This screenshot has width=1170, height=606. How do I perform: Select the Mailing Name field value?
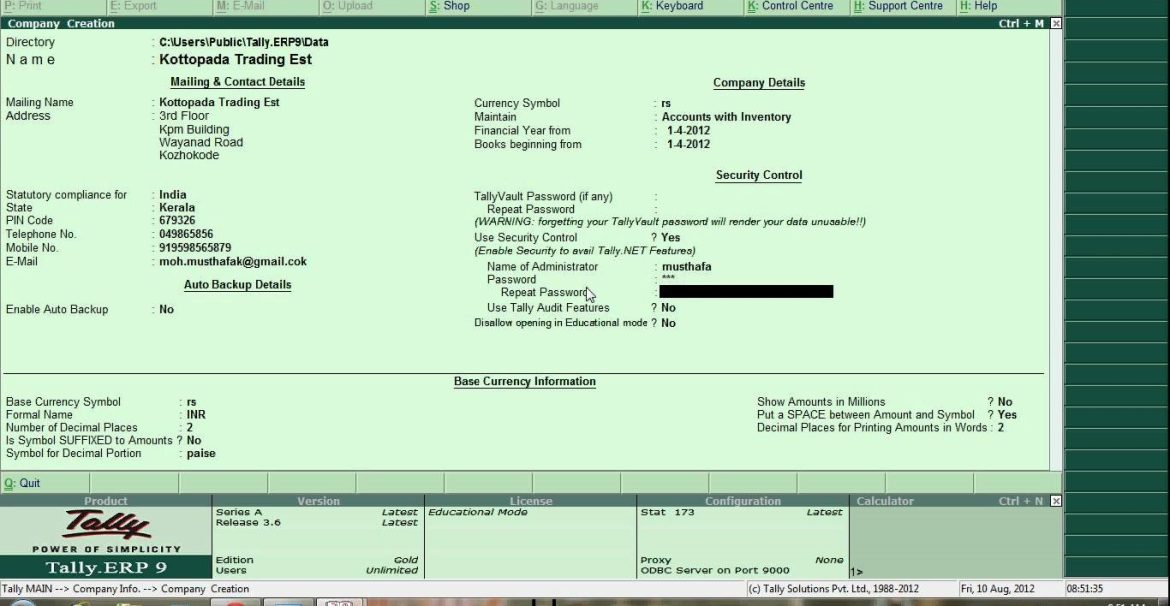click(x=219, y=102)
